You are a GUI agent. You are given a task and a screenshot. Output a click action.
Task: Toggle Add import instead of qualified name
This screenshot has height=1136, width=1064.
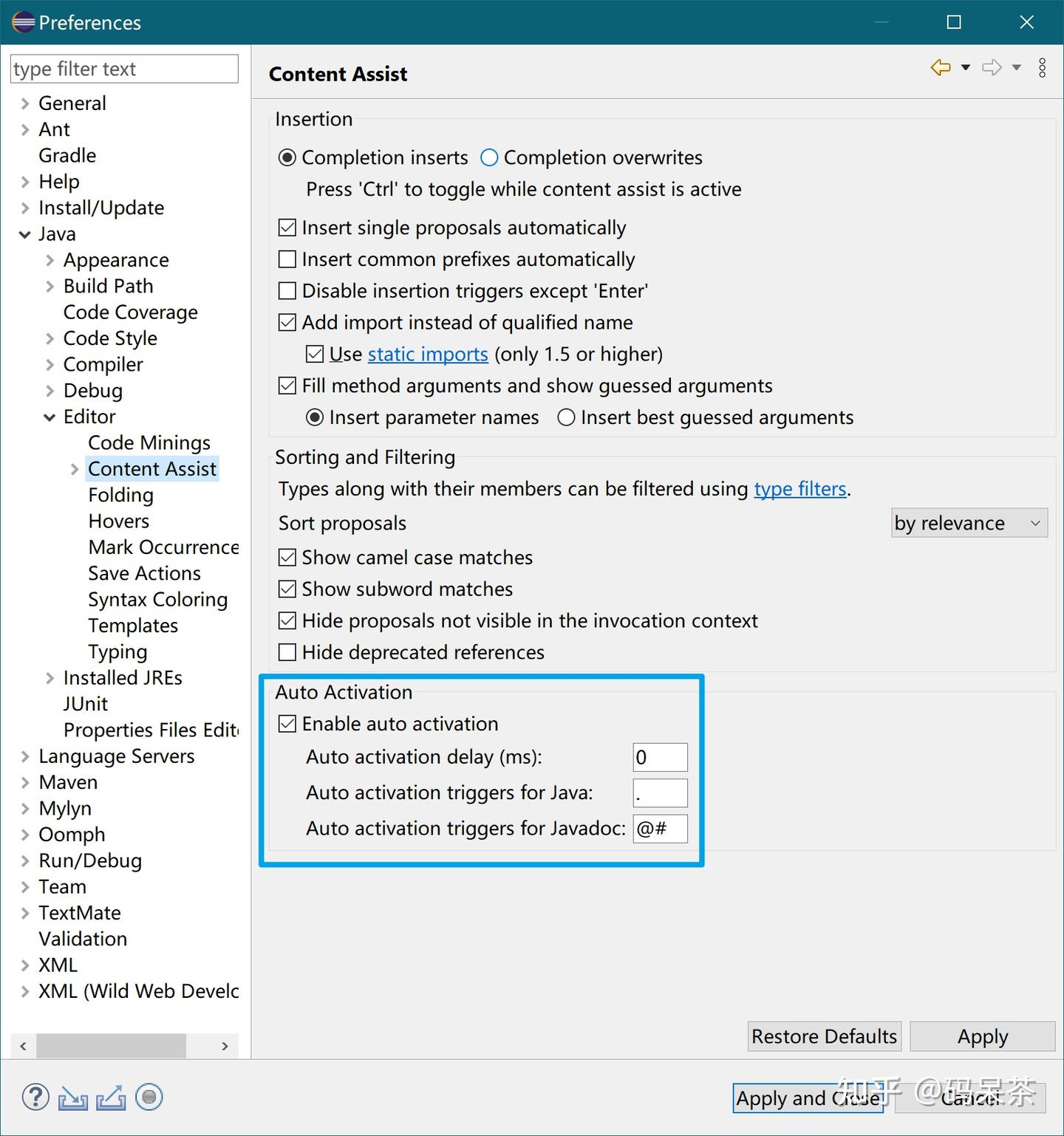(x=287, y=323)
